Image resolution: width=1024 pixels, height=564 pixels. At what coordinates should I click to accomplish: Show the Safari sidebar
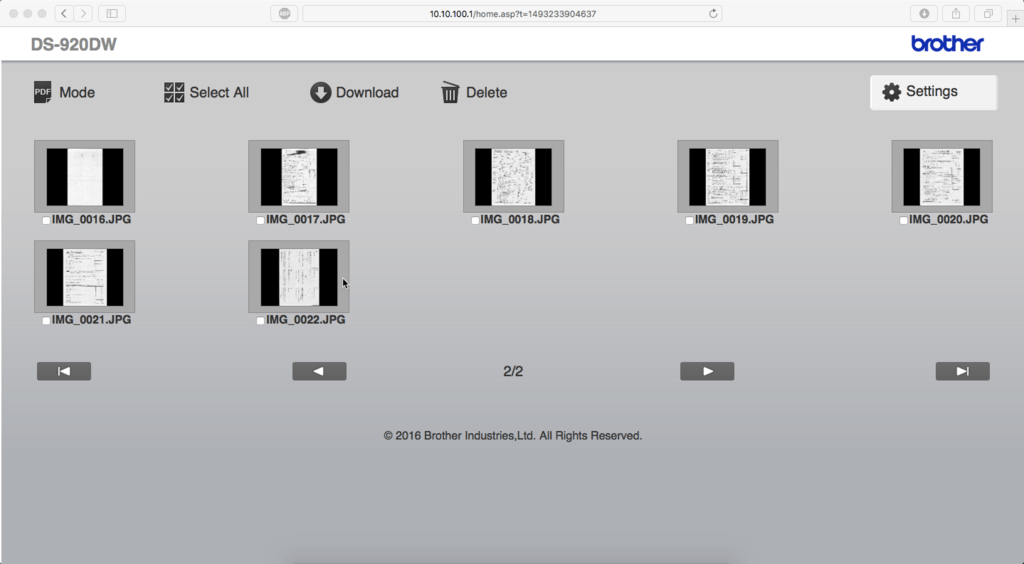coord(112,13)
